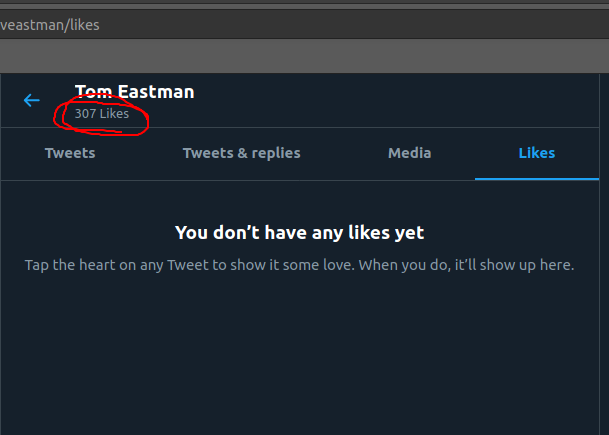The image size is (609, 435).
Task: Click the Likes tab
Action: point(536,153)
